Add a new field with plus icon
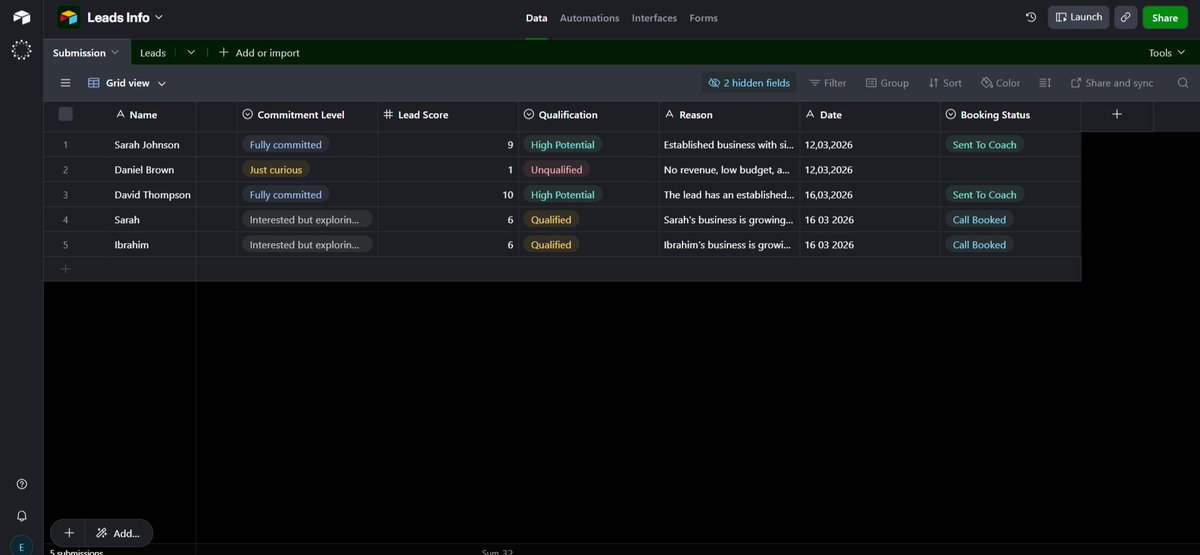Image resolution: width=1200 pixels, height=555 pixels. pos(1117,114)
